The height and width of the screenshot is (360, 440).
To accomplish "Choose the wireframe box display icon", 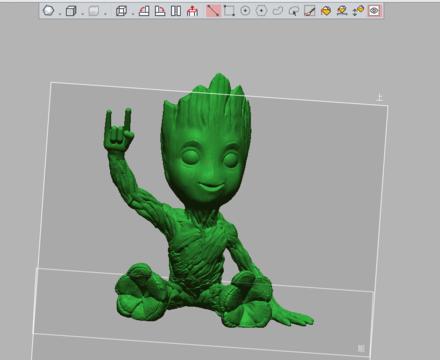I will tap(121, 11).
